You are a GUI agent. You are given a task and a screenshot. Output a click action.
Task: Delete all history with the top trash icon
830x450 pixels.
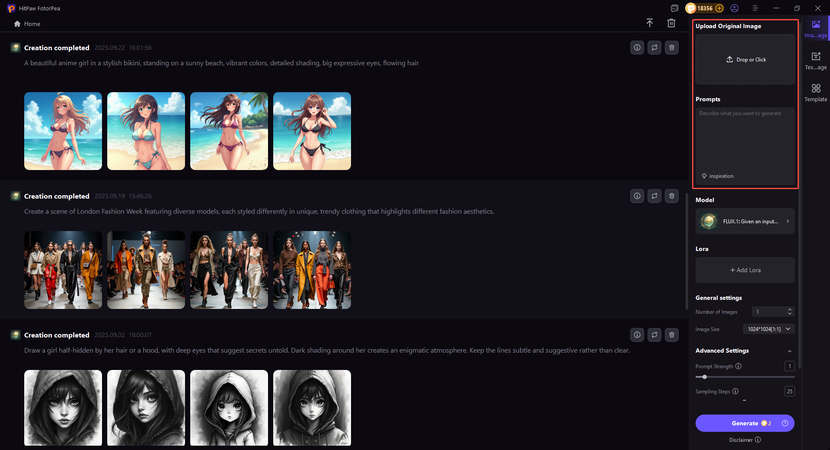[x=671, y=23]
